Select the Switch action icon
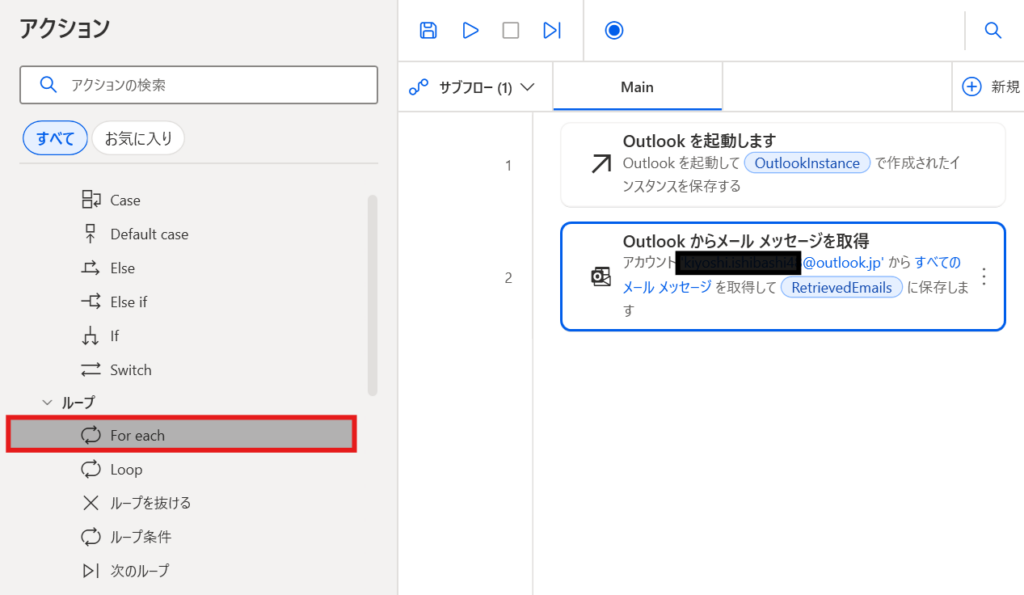The height and width of the screenshot is (595, 1024). 91,370
